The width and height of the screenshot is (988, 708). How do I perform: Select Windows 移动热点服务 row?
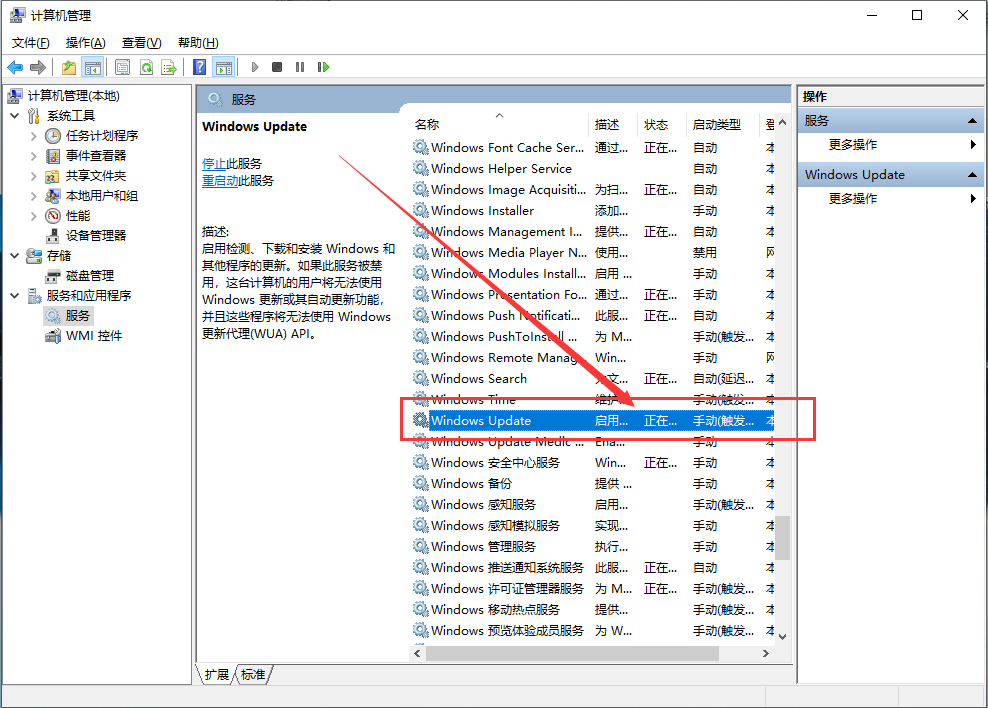(x=593, y=610)
